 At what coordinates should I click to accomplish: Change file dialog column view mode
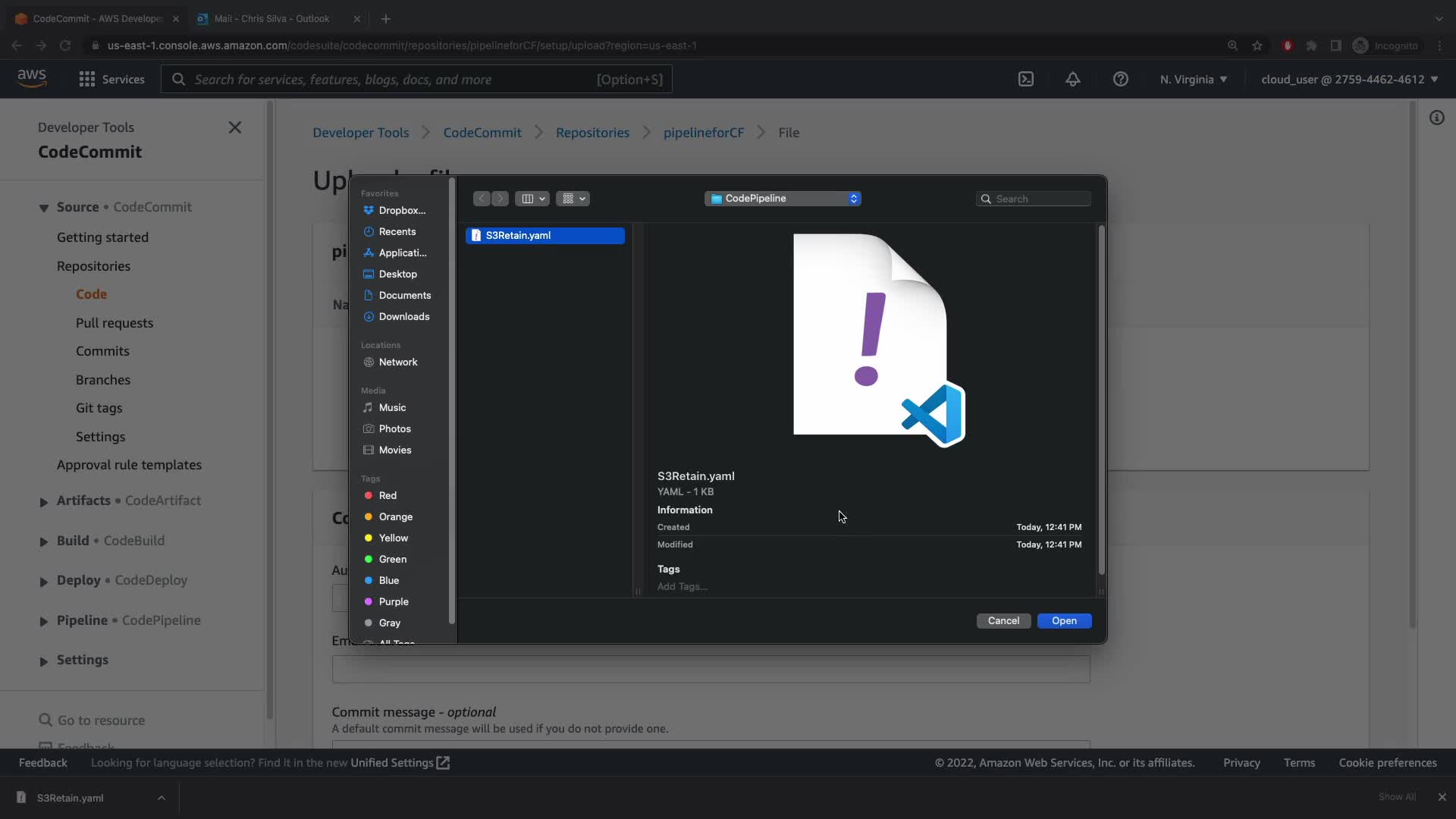tap(533, 199)
